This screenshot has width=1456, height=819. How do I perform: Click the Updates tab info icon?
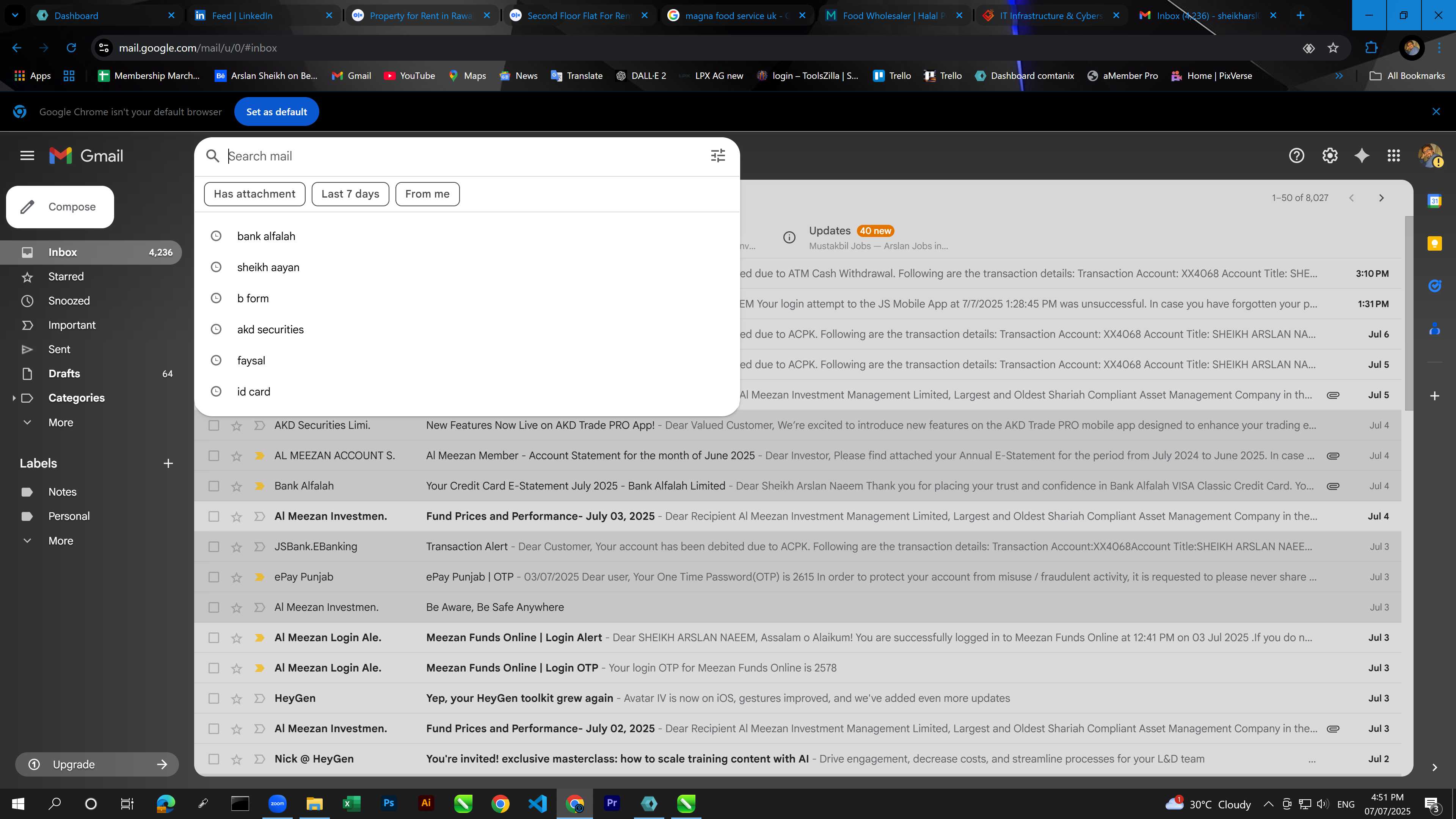789,237
